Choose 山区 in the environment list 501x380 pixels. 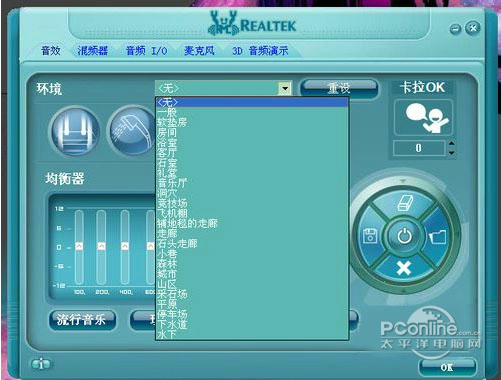[252, 284]
